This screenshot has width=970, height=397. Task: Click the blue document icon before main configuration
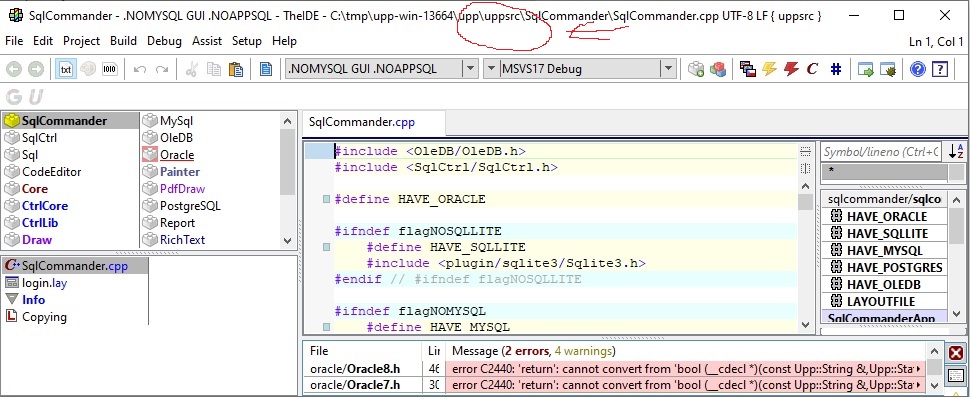(x=266, y=69)
